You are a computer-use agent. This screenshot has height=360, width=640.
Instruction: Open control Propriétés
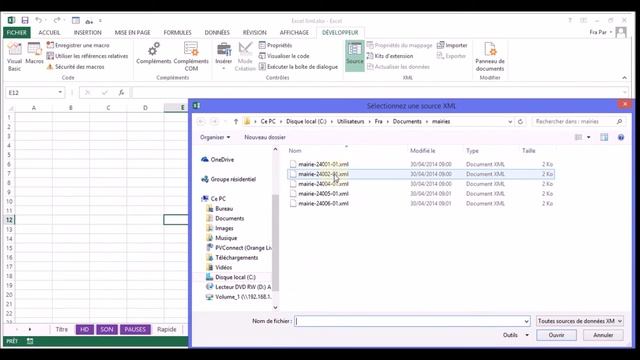(x=276, y=45)
